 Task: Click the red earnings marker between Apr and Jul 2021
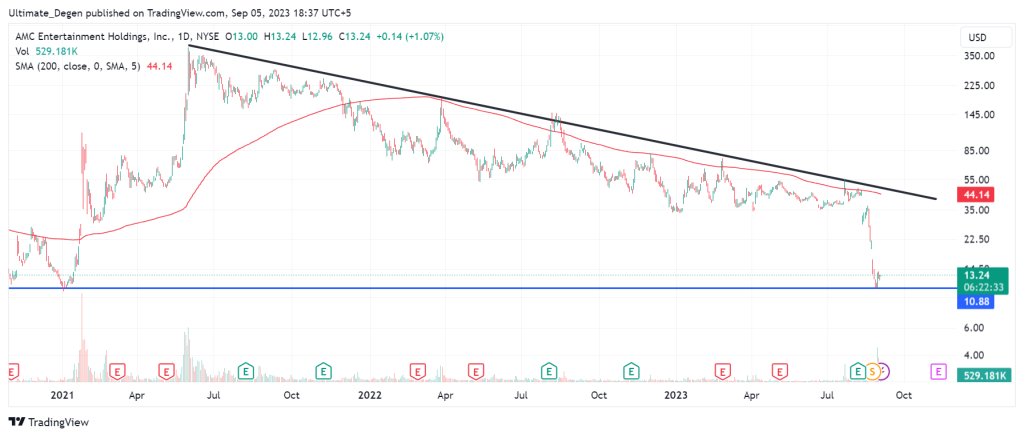167,372
